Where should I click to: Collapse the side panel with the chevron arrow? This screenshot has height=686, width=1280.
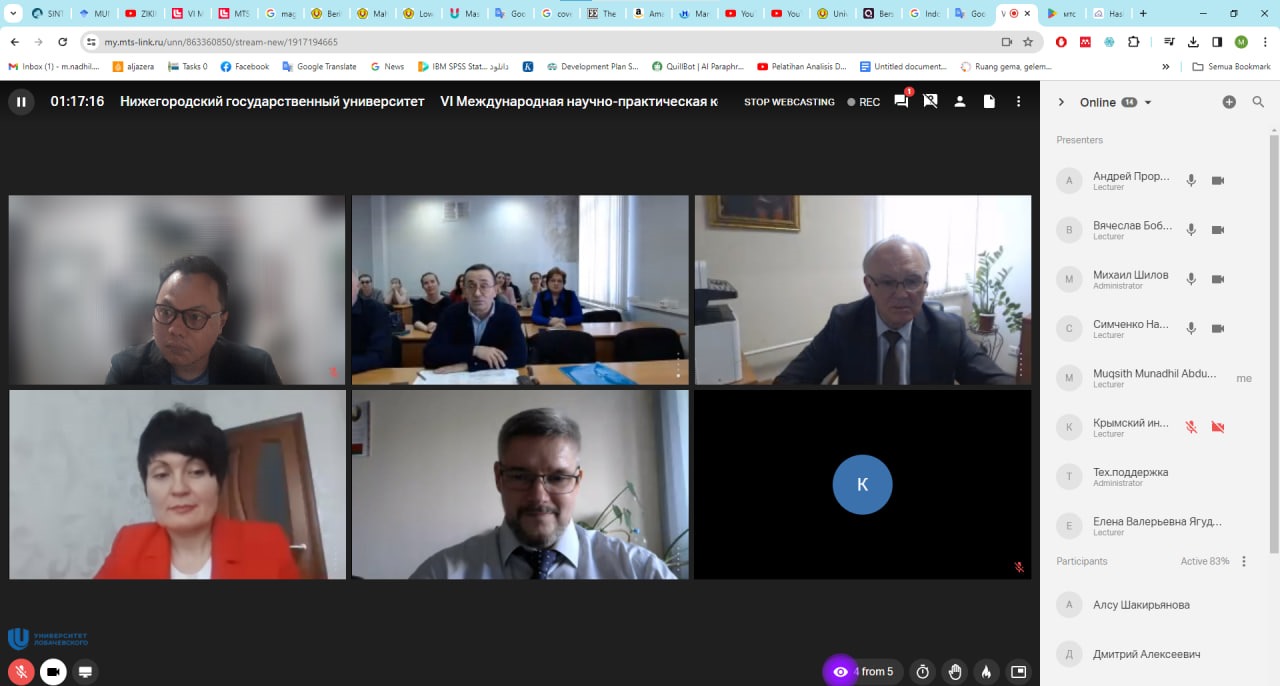coord(1061,102)
